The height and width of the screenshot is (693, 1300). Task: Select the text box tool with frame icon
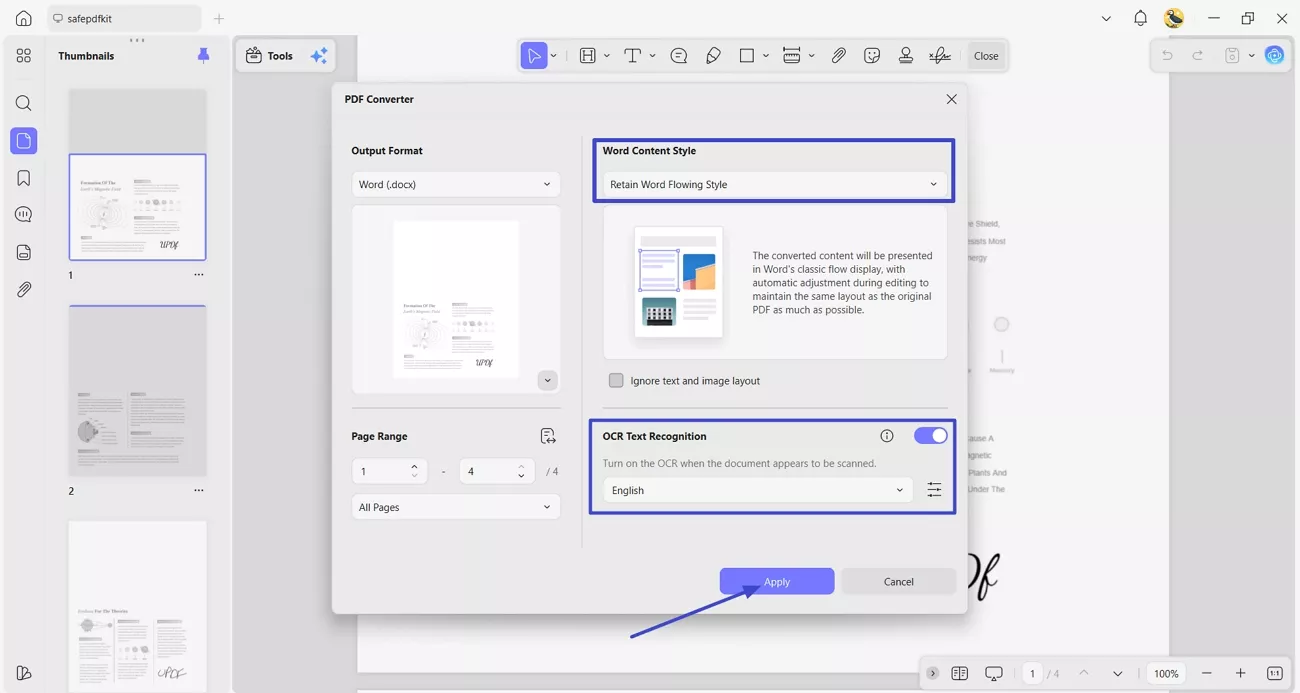pos(588,56)
